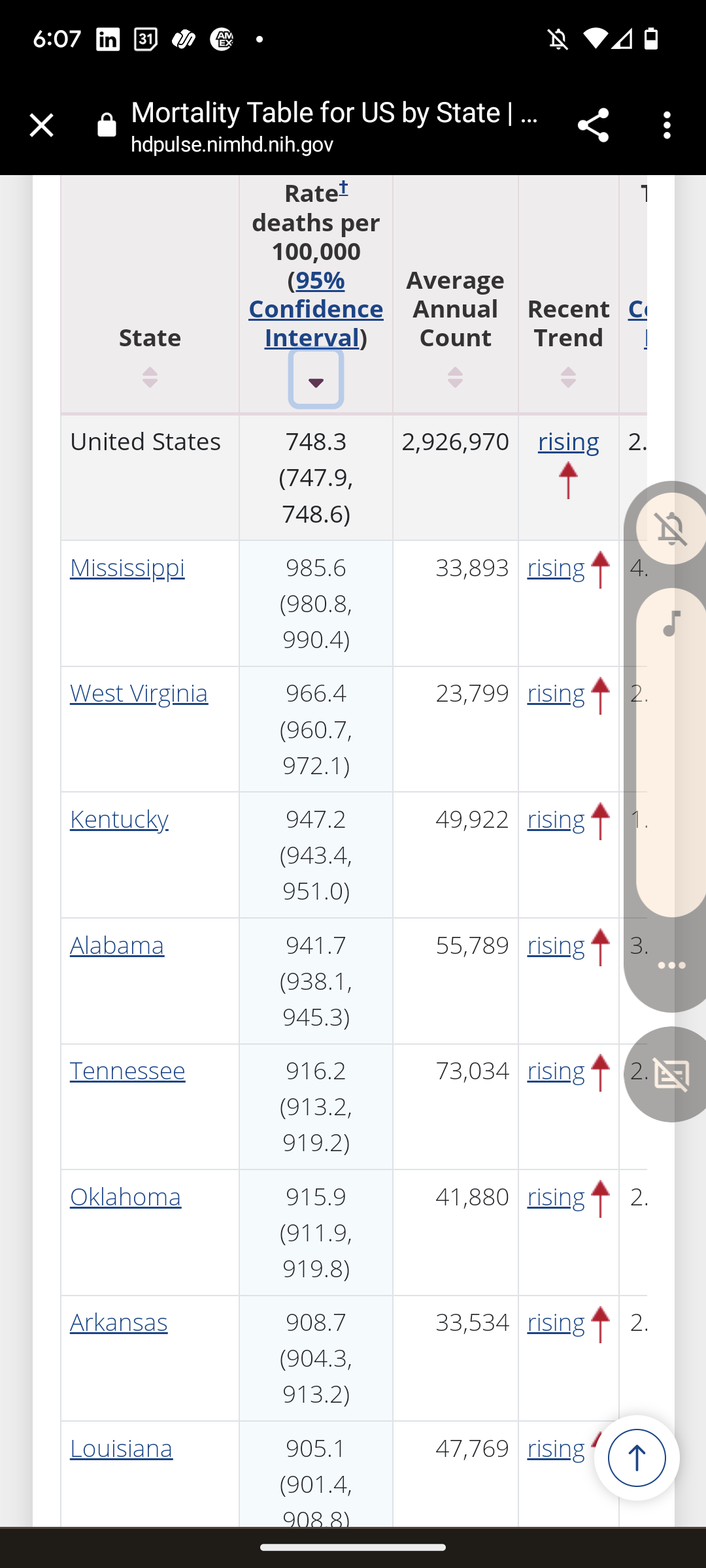Tap the share icon in toolbar
Image resolution: width=706 pixels, height=1568 pixels.
point(593,125)
